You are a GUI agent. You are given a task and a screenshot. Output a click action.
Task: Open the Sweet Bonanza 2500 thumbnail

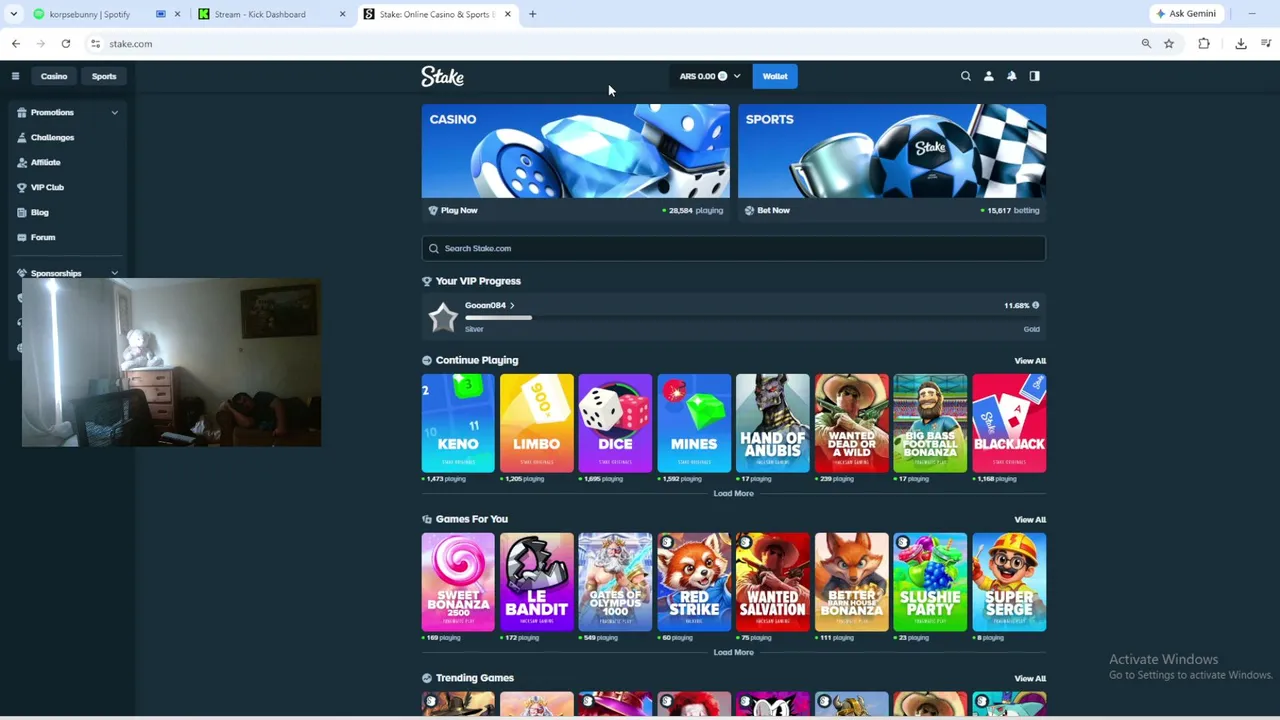[458, 582]
